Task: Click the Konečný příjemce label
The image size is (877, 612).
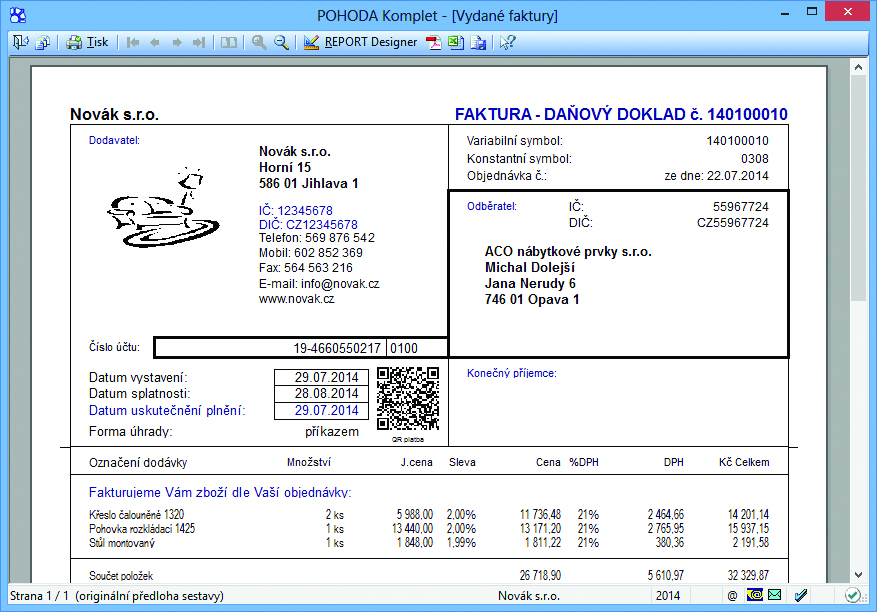Action: click(512, 373)
